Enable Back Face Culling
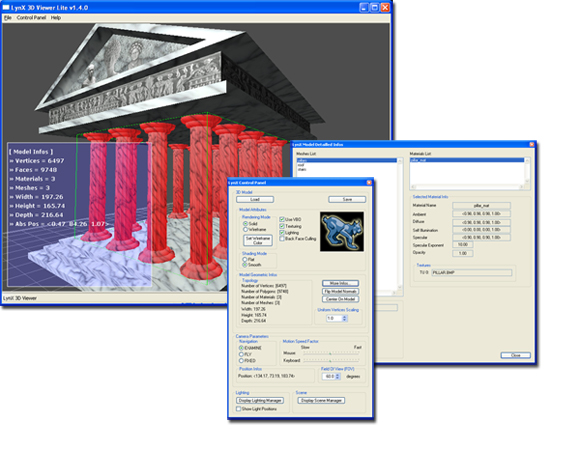The image size is (580, 451). coord(282,239)
